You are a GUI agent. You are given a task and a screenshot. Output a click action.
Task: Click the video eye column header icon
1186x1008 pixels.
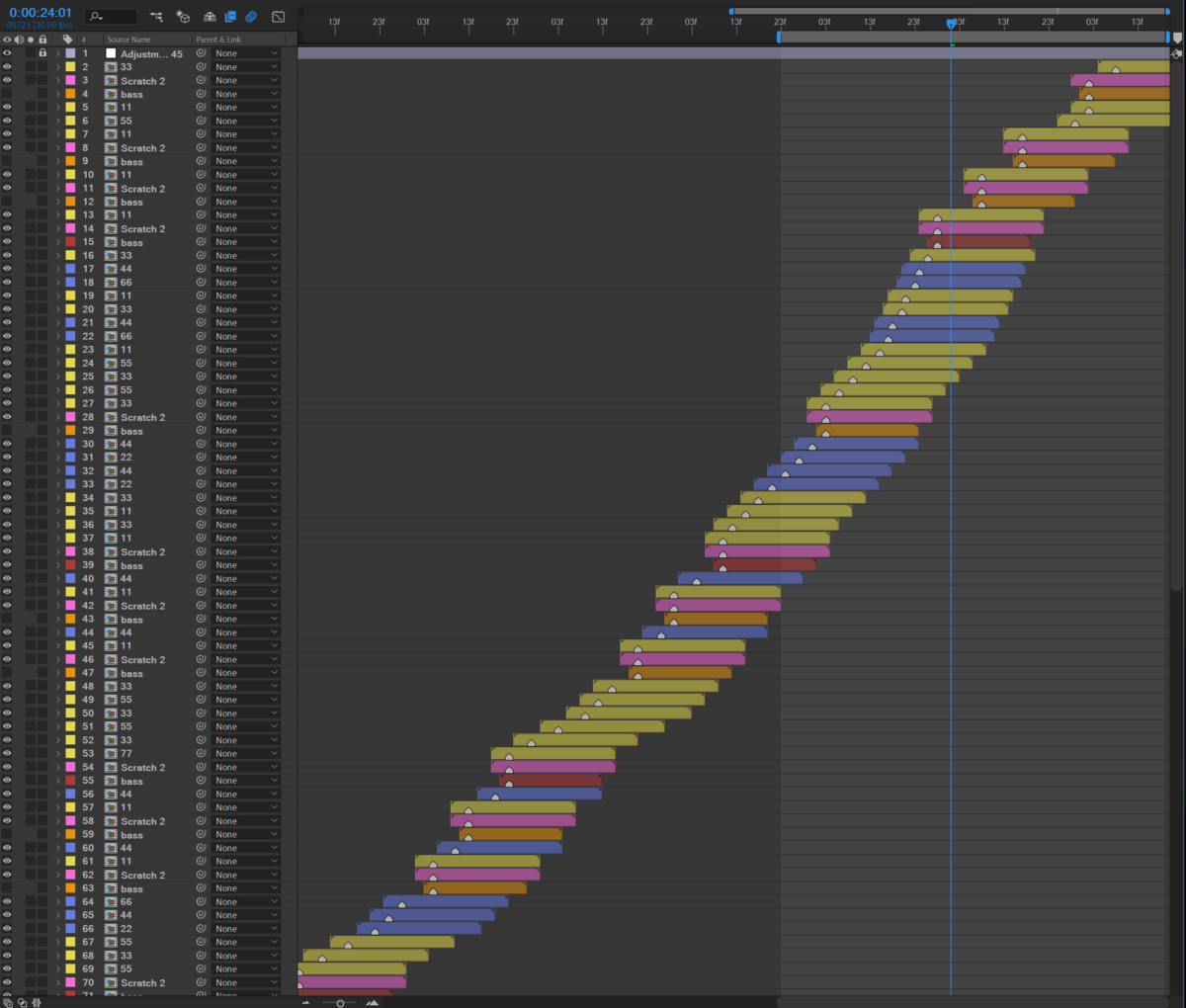(7, 40)
